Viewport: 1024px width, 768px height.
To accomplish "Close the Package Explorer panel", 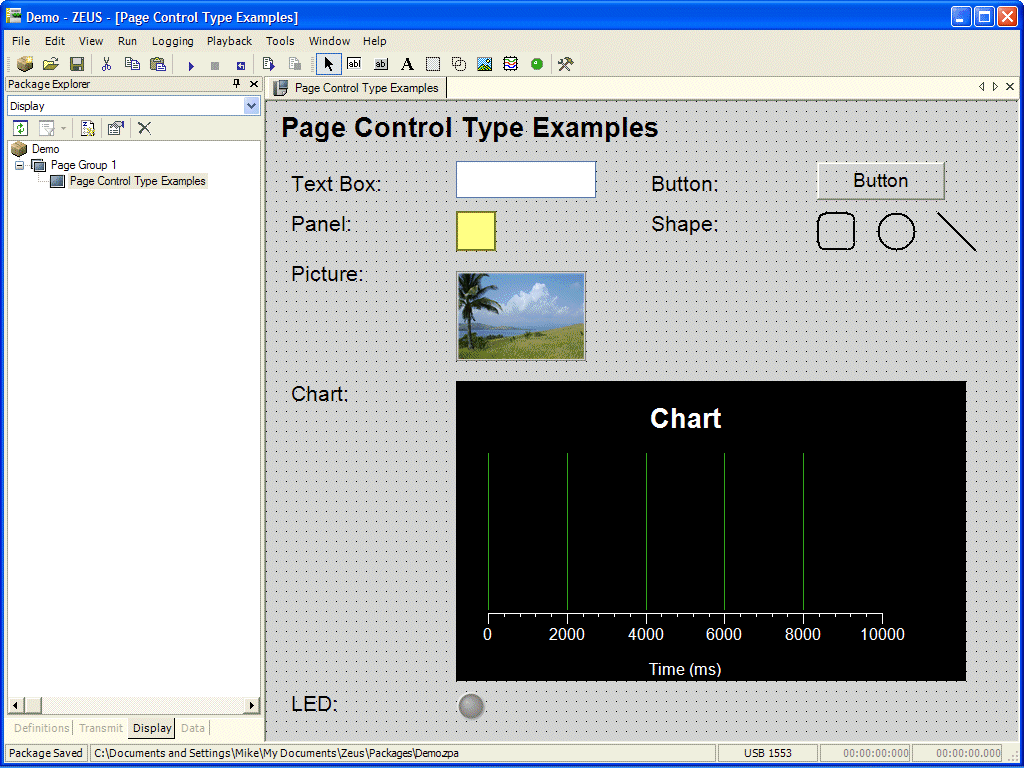I will (253, 84).
